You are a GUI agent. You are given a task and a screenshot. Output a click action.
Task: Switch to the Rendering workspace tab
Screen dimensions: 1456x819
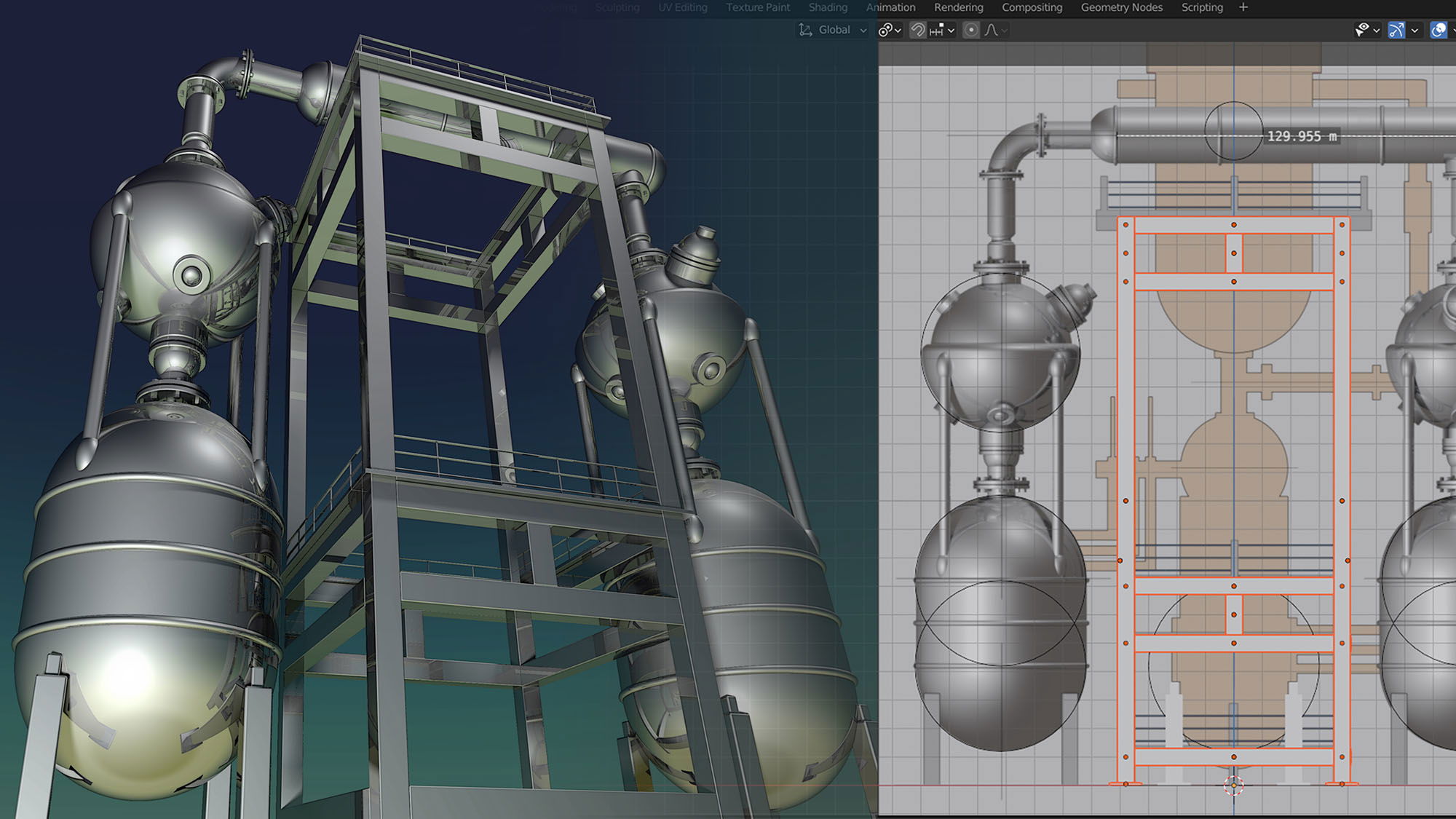point(958,7)
